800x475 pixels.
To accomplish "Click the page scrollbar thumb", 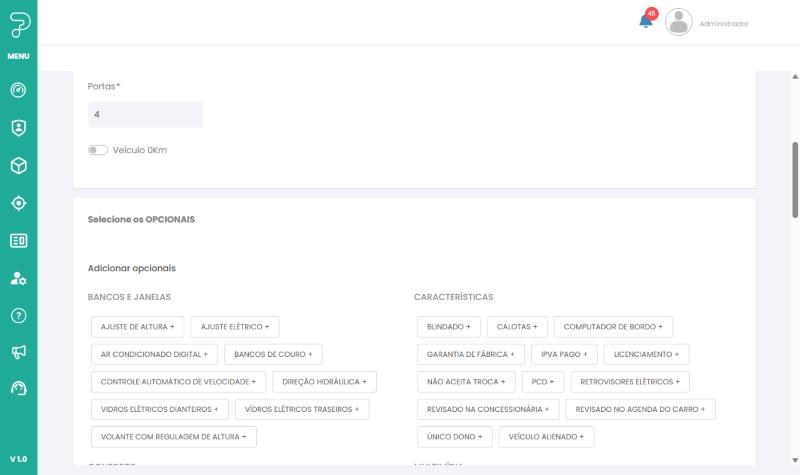I will [x=795, y=180].
